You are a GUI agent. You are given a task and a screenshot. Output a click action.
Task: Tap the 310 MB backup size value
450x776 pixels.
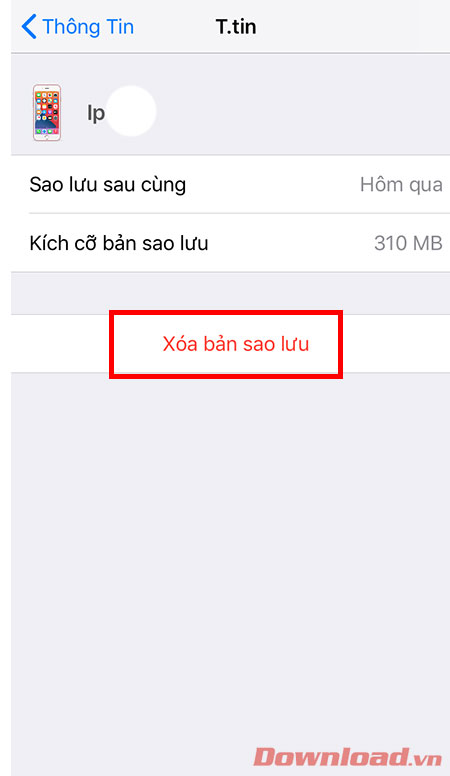(408, 243)
